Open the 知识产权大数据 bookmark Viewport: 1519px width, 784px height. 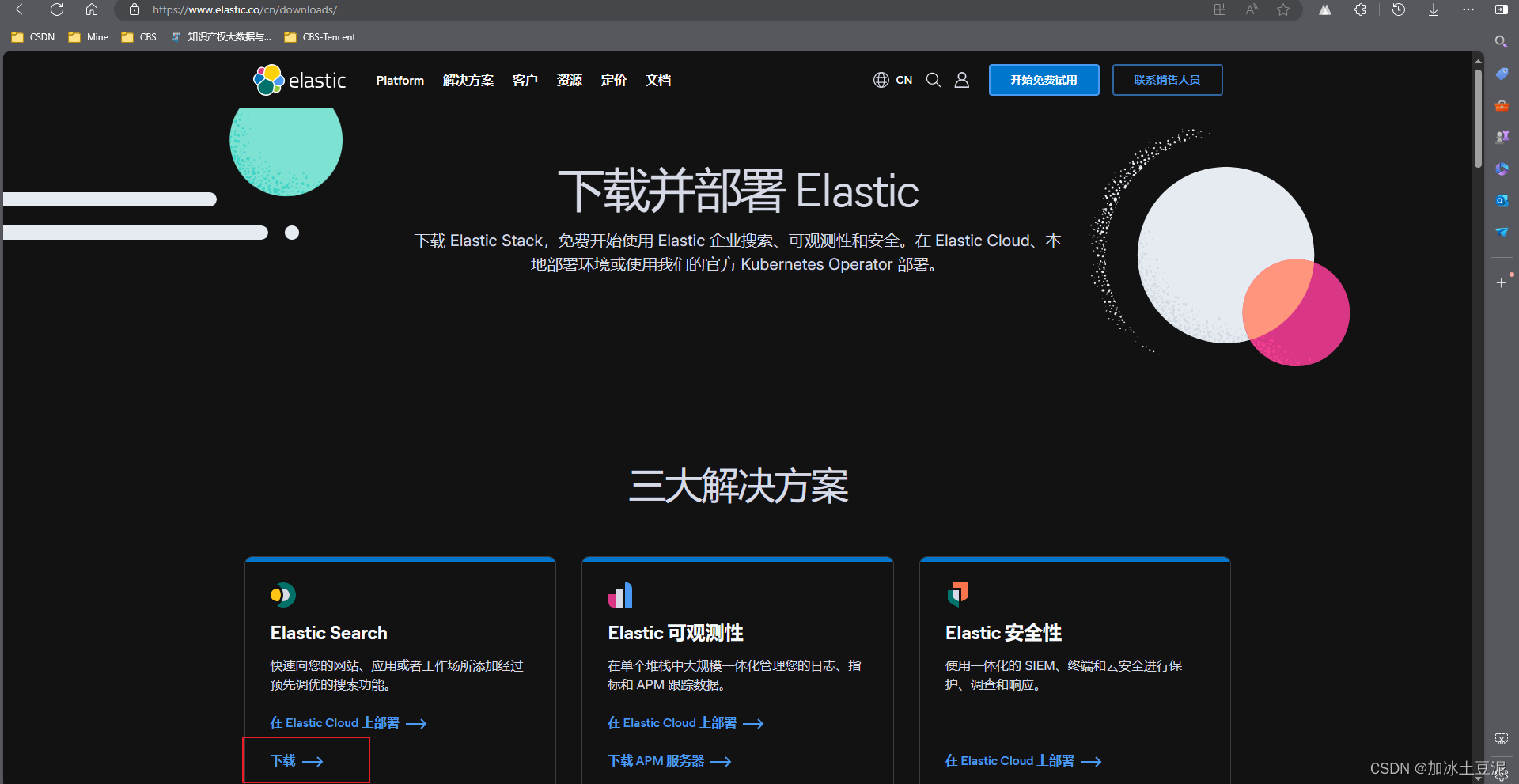tap(222, 37)
